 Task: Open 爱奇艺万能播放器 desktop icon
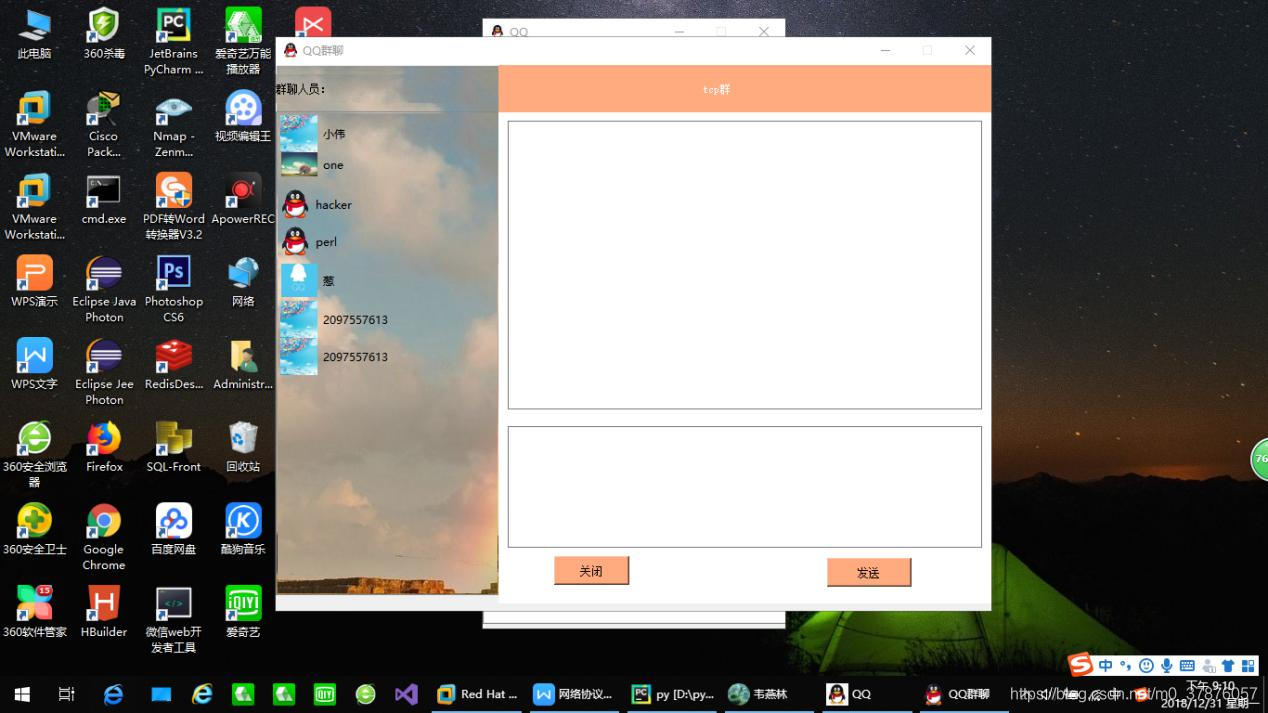(243, 42)
